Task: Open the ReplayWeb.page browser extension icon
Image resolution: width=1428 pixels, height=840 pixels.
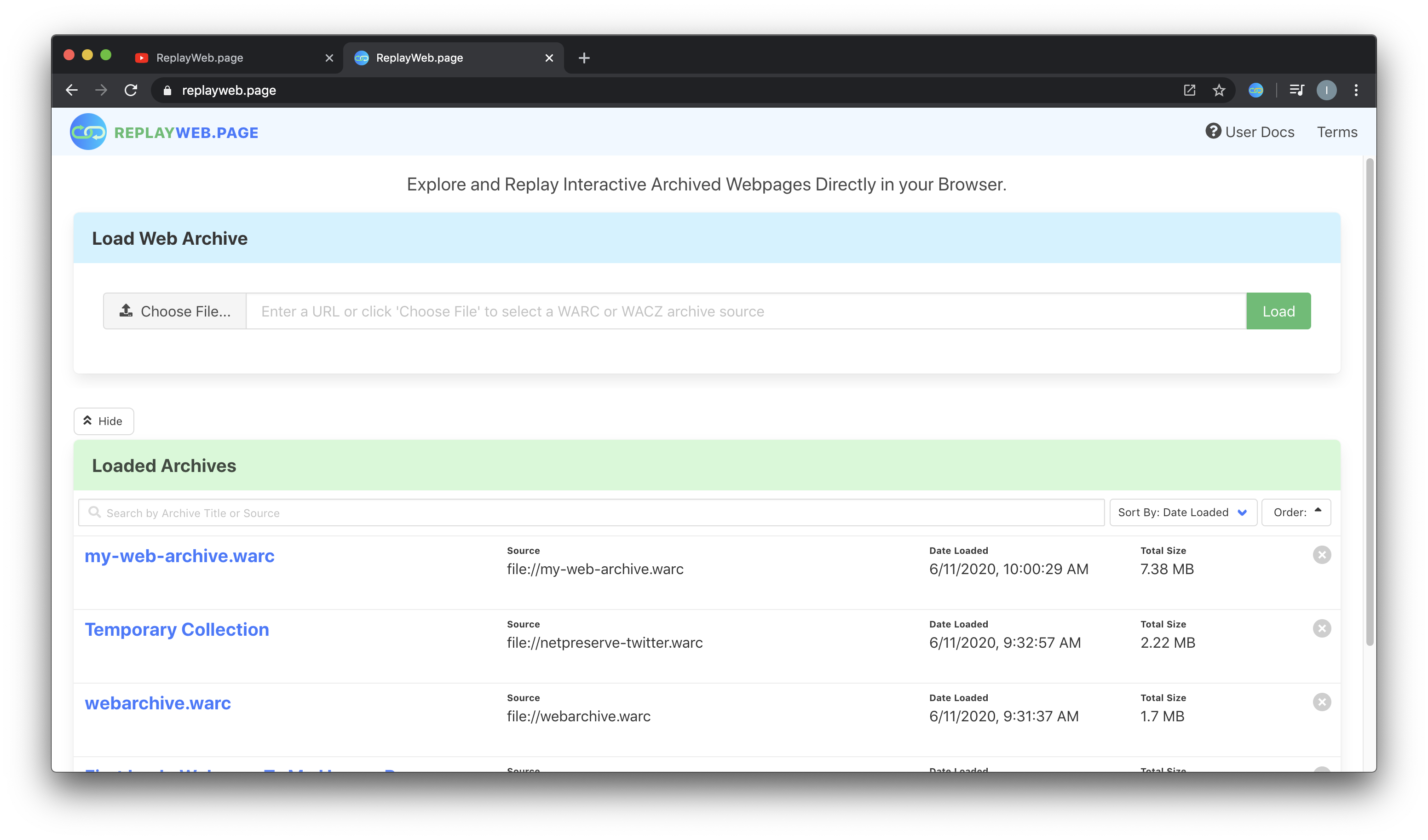Action: 1256,90
